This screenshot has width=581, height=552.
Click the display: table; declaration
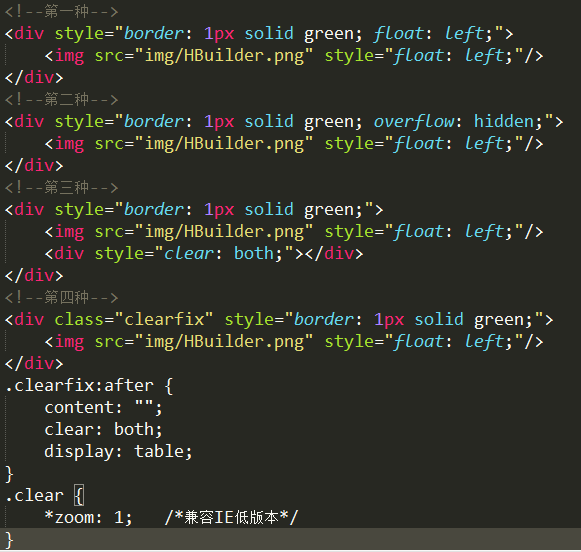pyautogui.click(x=118, y=452)
